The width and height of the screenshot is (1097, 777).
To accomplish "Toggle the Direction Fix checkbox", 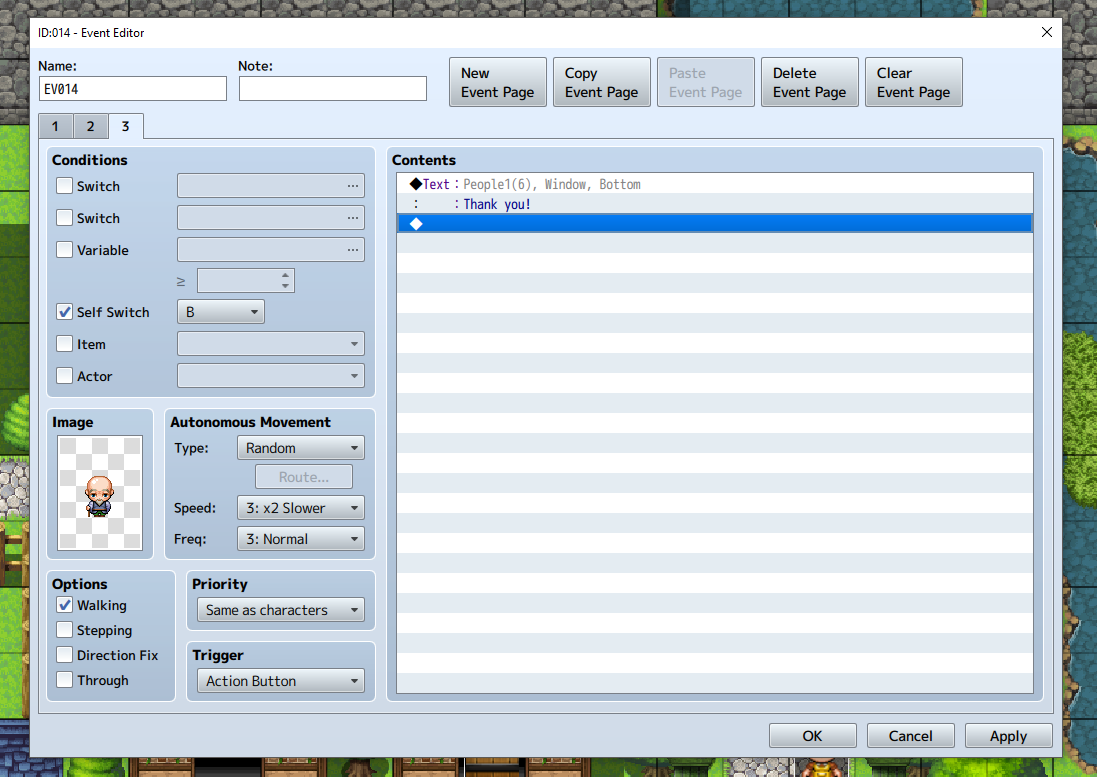I will coord(65,655).
